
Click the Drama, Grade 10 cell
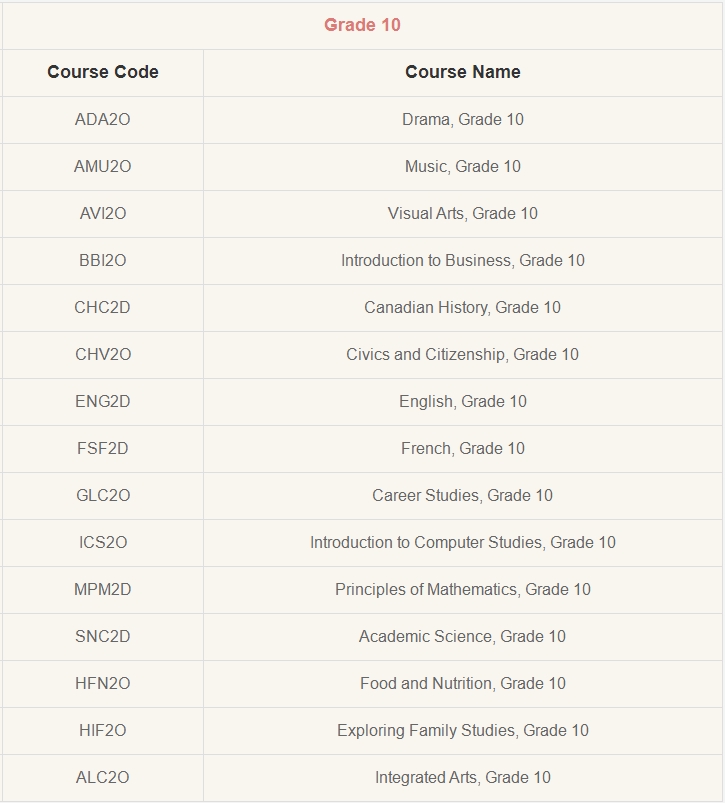click(463, 119)
